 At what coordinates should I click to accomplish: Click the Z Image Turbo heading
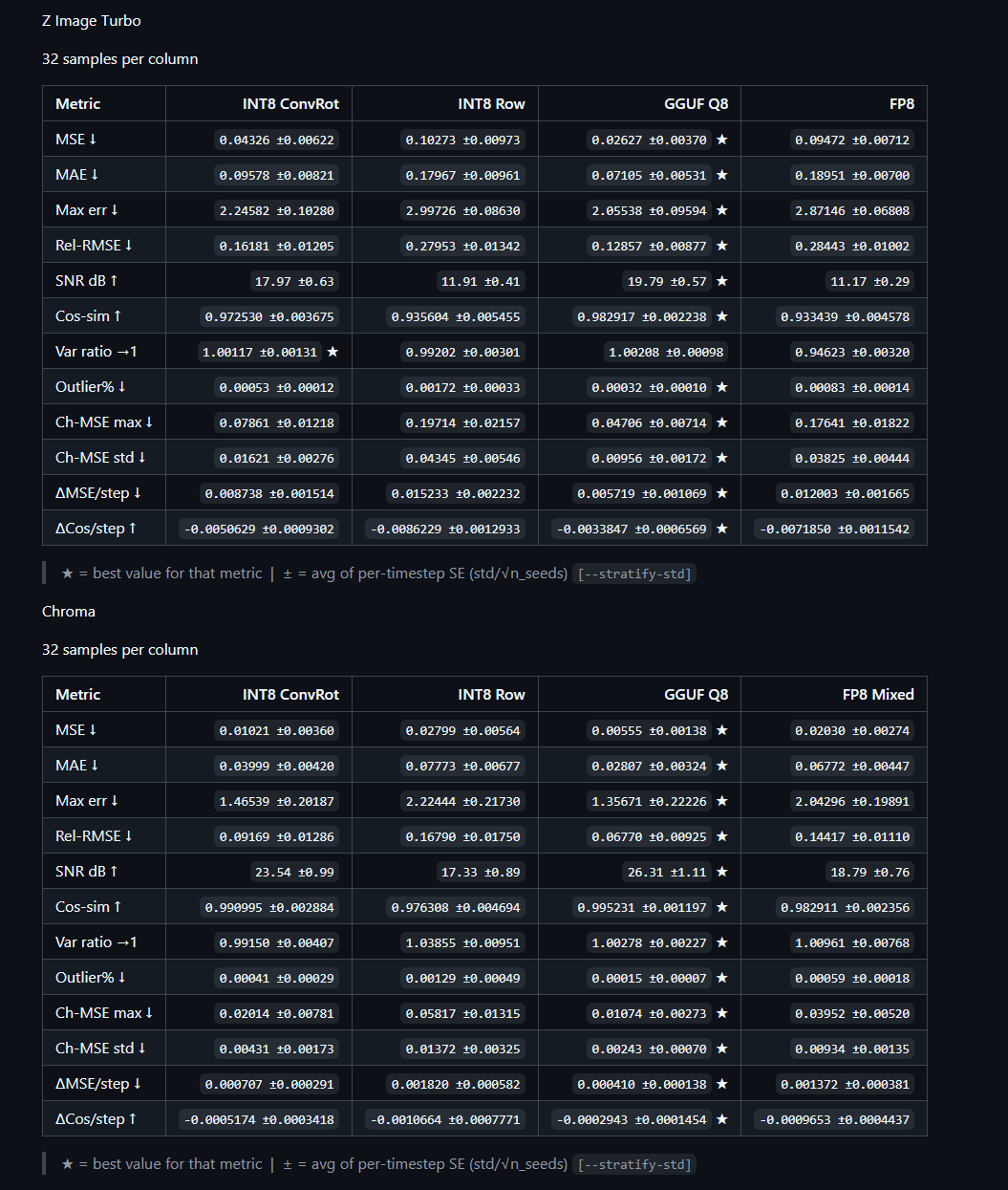(92, 21)
